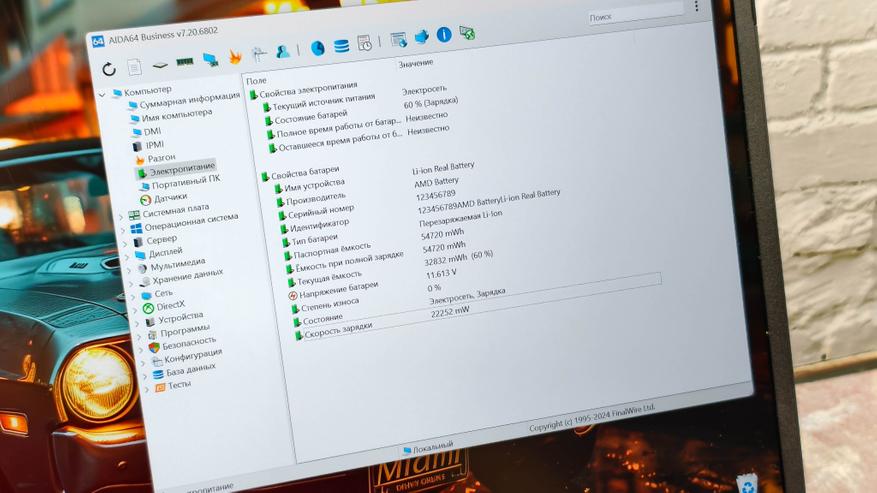Select Программы in the tree
This screenshot has width=877, height=493.
pyautogui.click(x=185, y=330)
